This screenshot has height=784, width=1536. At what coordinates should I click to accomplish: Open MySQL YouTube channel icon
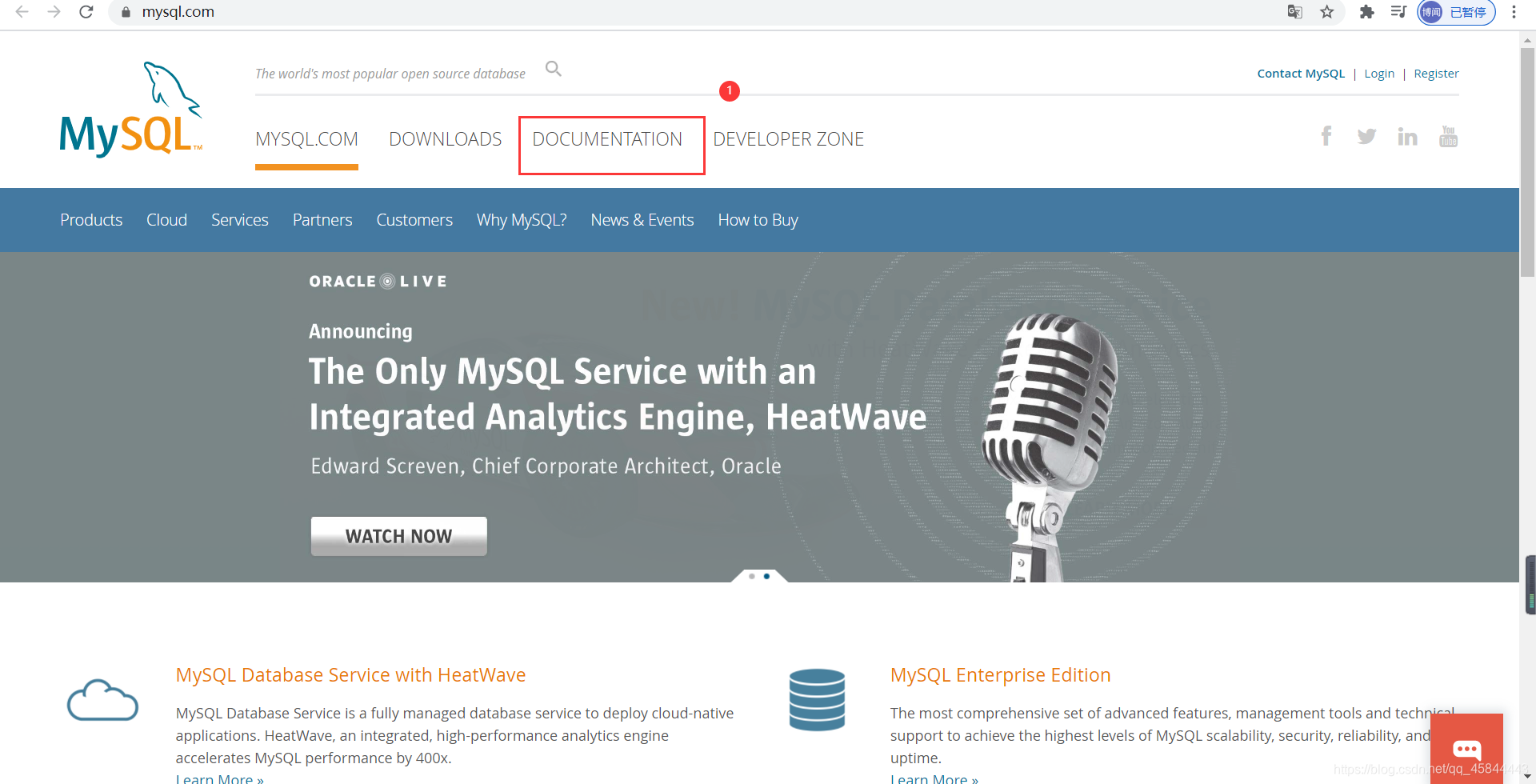1448,136
